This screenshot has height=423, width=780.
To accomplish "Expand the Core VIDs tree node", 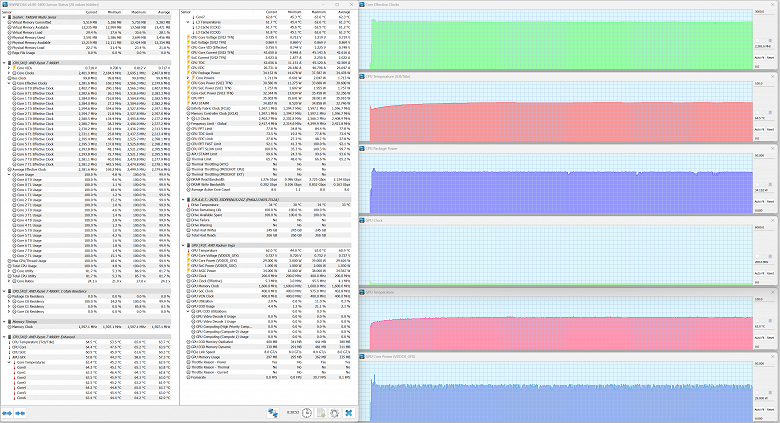I will tap(9, 68).
